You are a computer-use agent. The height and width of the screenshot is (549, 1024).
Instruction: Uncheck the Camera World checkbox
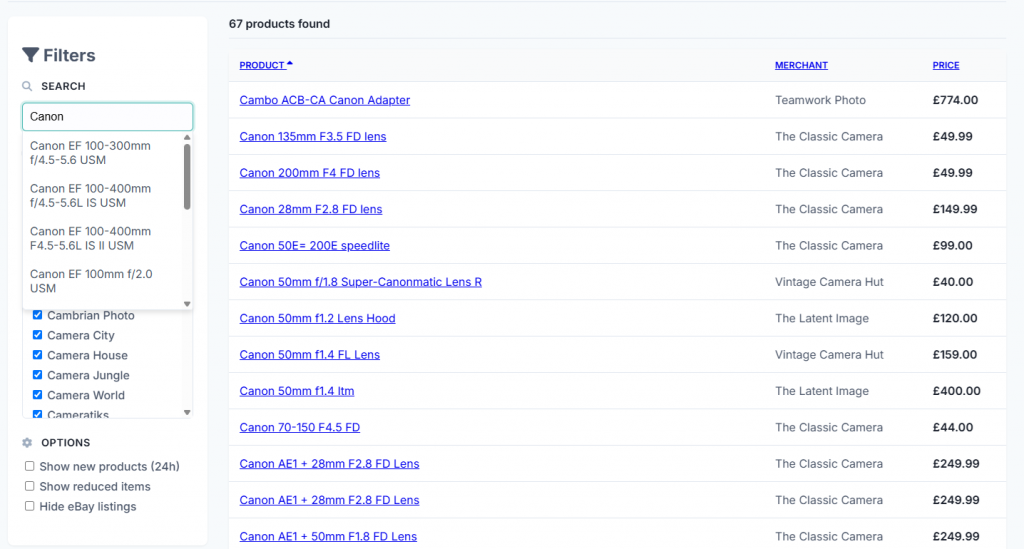37,395
